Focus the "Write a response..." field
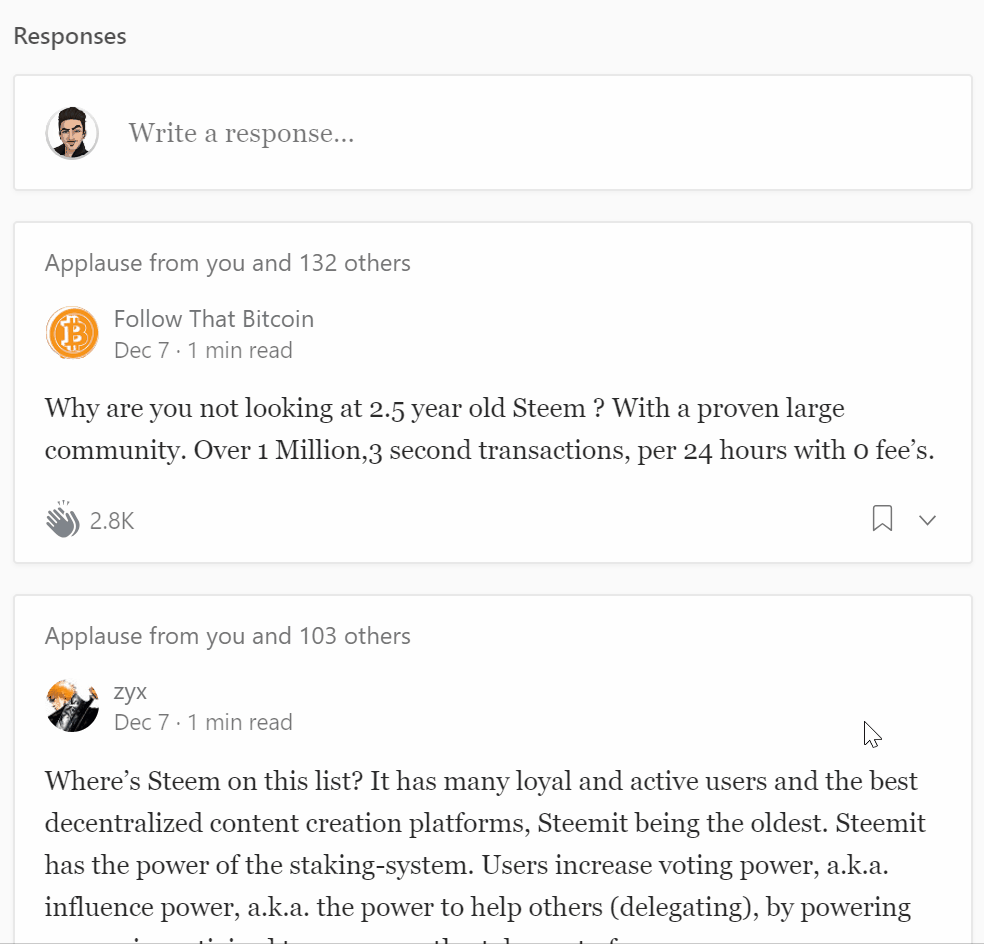 pyautogui.click(x=241, y=133)
